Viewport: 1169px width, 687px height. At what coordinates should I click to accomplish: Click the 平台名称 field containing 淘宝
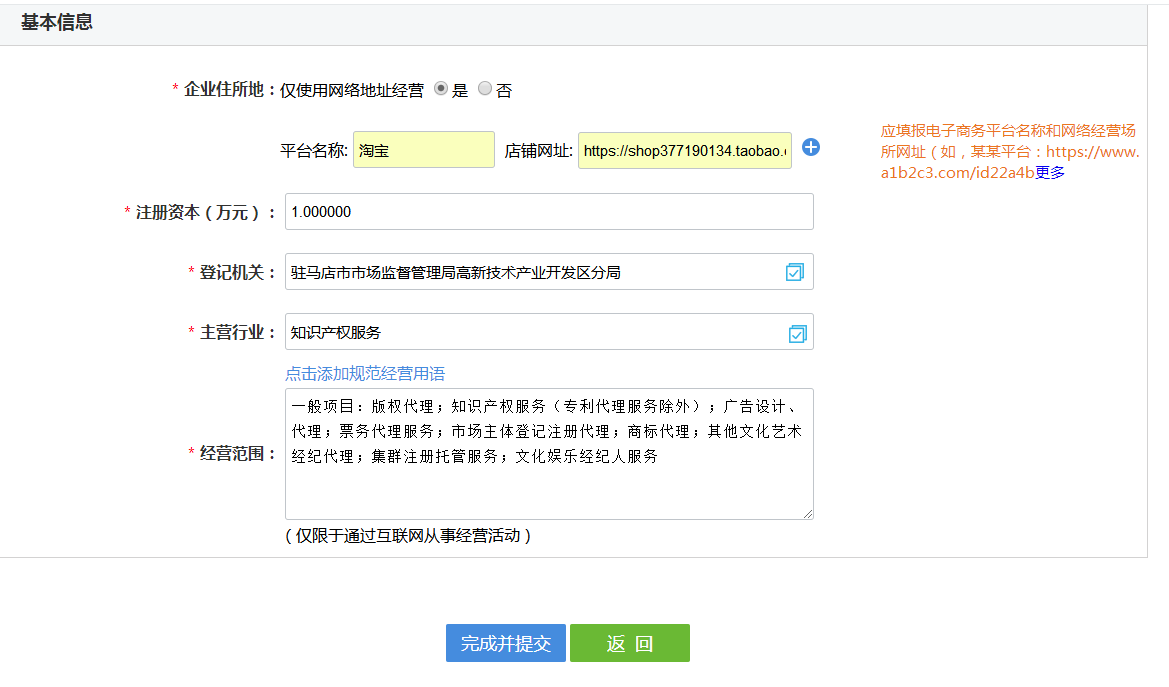tap(423, 150)
